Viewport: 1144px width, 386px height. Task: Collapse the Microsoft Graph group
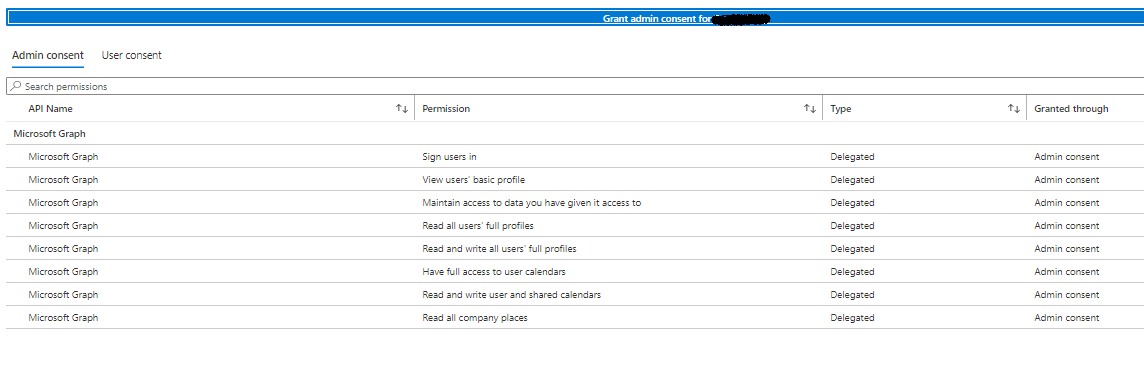(x=50, y=134)
